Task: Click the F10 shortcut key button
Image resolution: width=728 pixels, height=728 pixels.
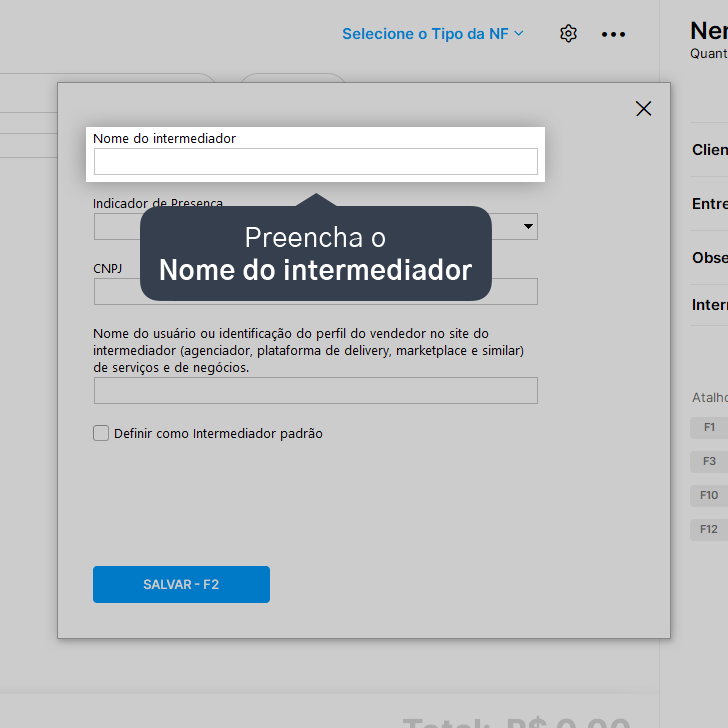Action: (x=709, y=495)
